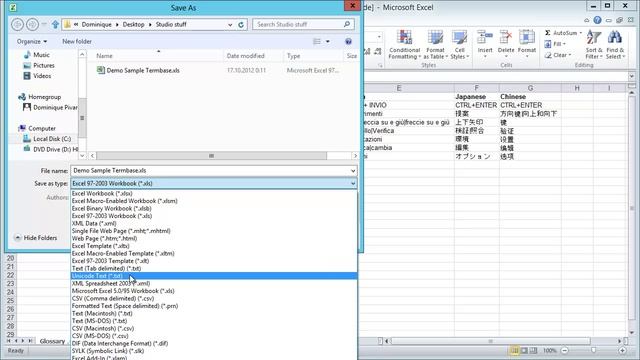Close the Save As dialog
The width and height of the screenshot is (640, 360).
click(352, 6)
